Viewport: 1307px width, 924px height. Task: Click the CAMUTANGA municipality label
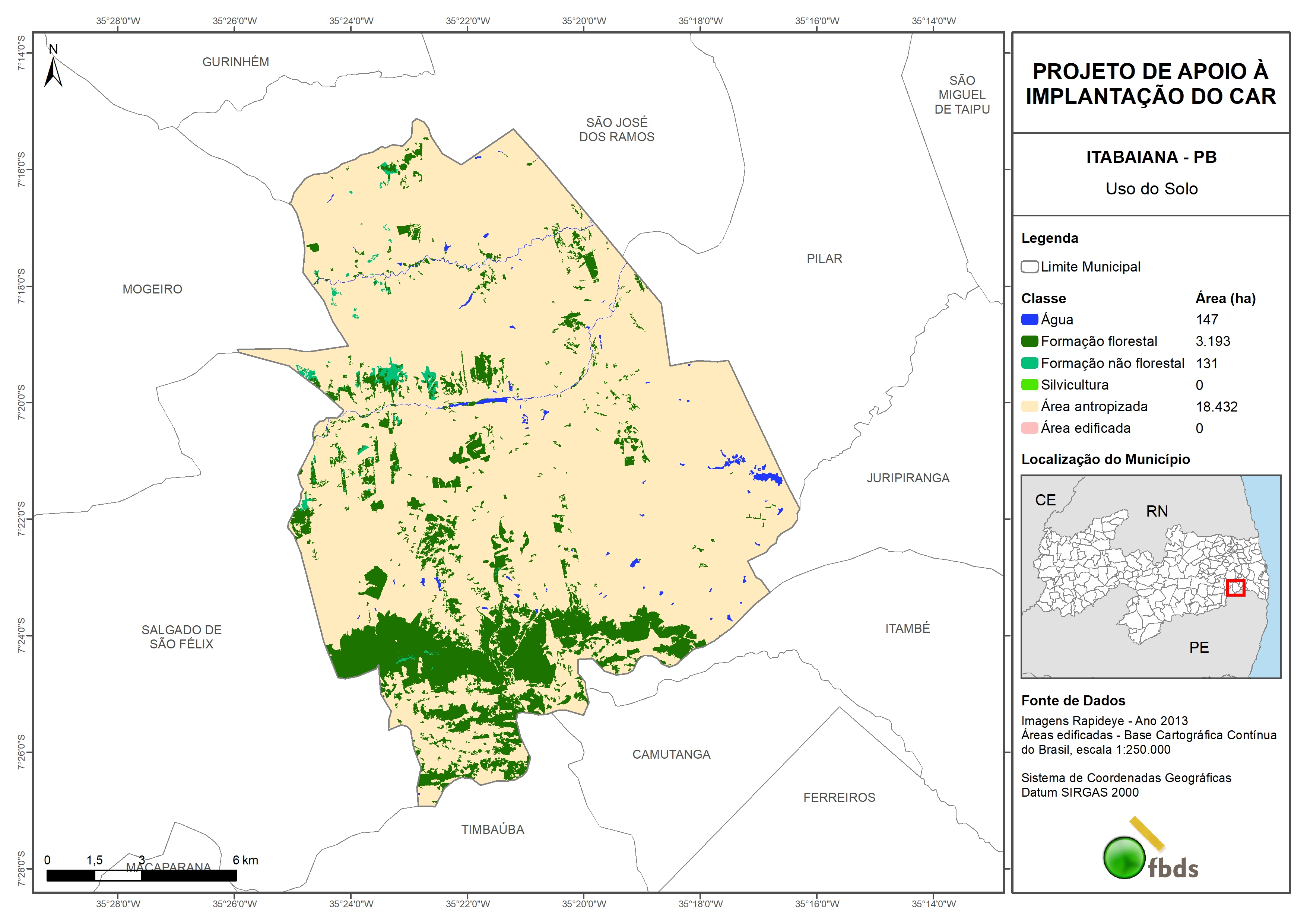[x=671, y=754]
